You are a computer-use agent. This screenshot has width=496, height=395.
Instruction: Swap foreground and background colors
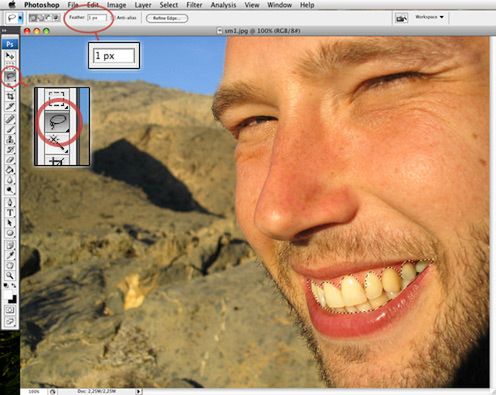click(x=14, y=285)
